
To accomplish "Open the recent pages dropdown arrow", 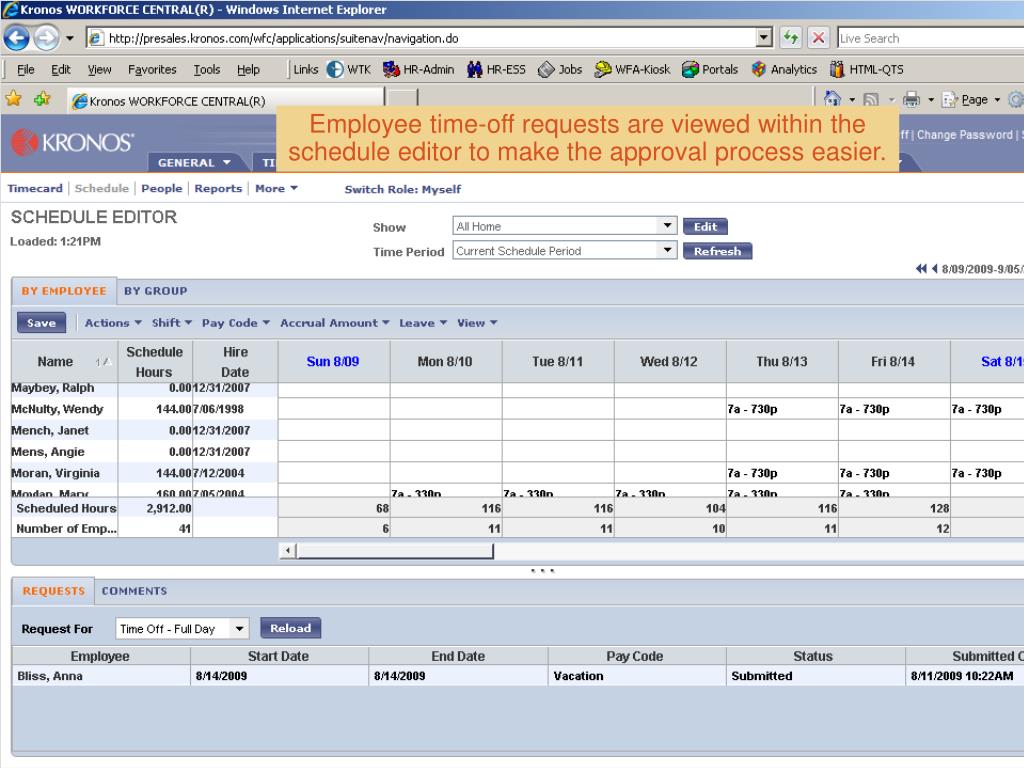I will [70, 39].
